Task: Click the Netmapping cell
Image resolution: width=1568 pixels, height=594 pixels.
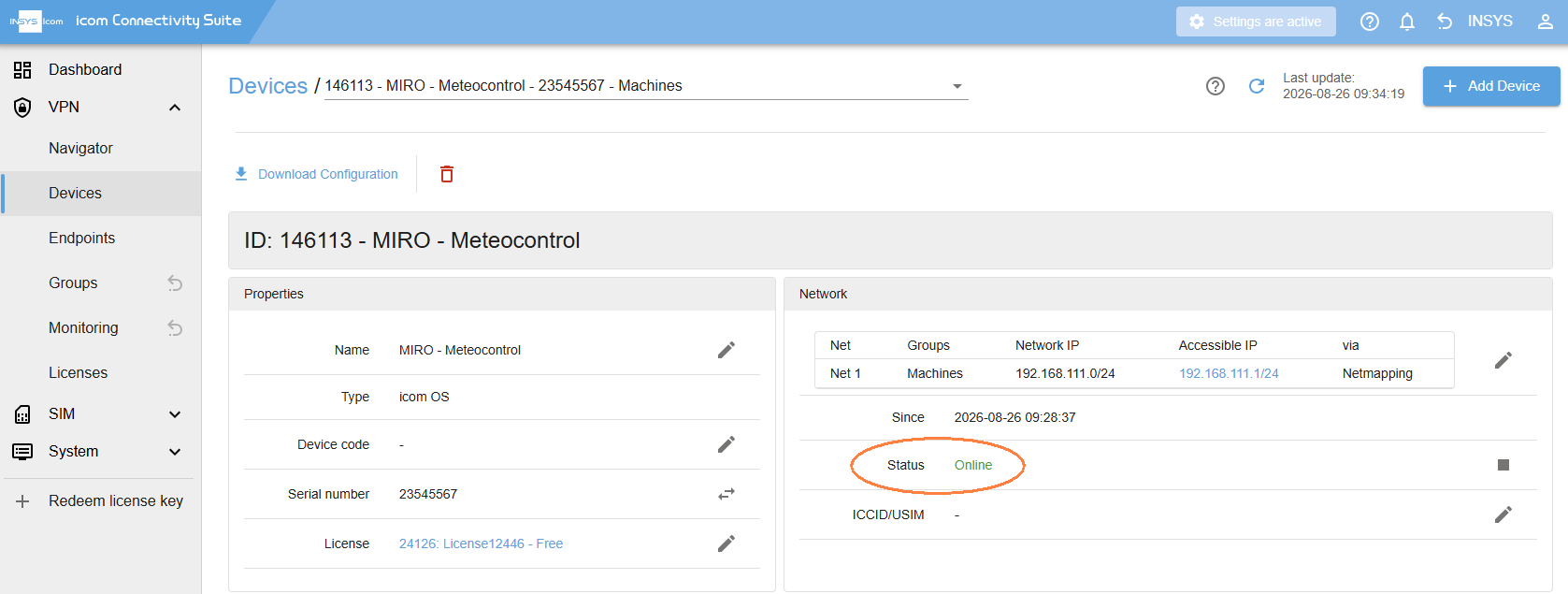Action: 1377,373
